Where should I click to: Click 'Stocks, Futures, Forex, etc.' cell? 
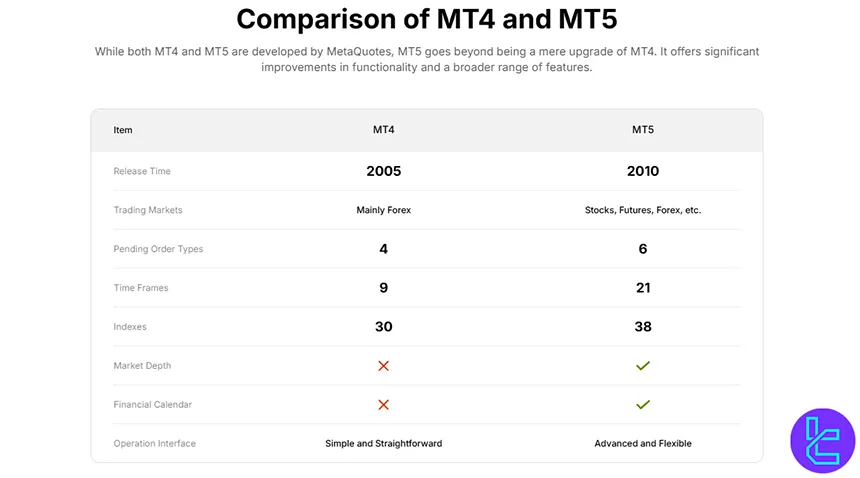click(x=643, y=210)
